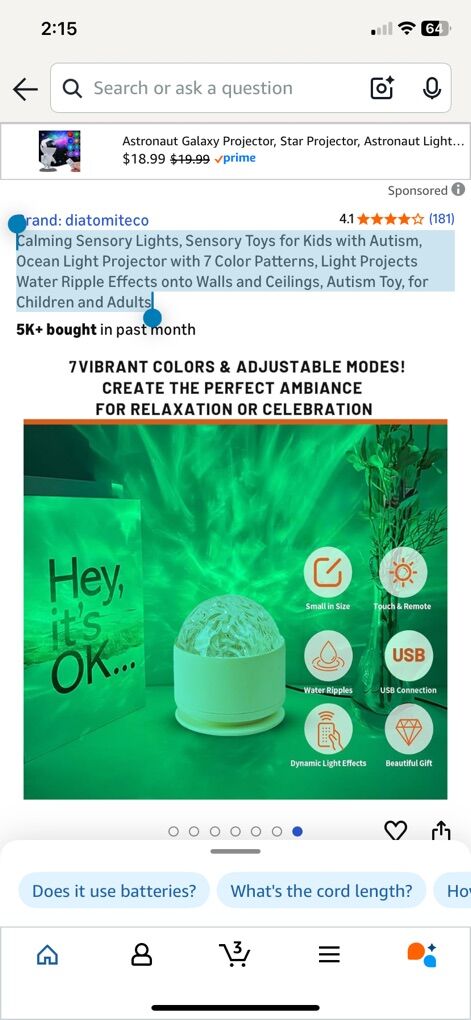Expand the bottom sheet drag handle
The image size is (471, 1020).
click(236, 851)
